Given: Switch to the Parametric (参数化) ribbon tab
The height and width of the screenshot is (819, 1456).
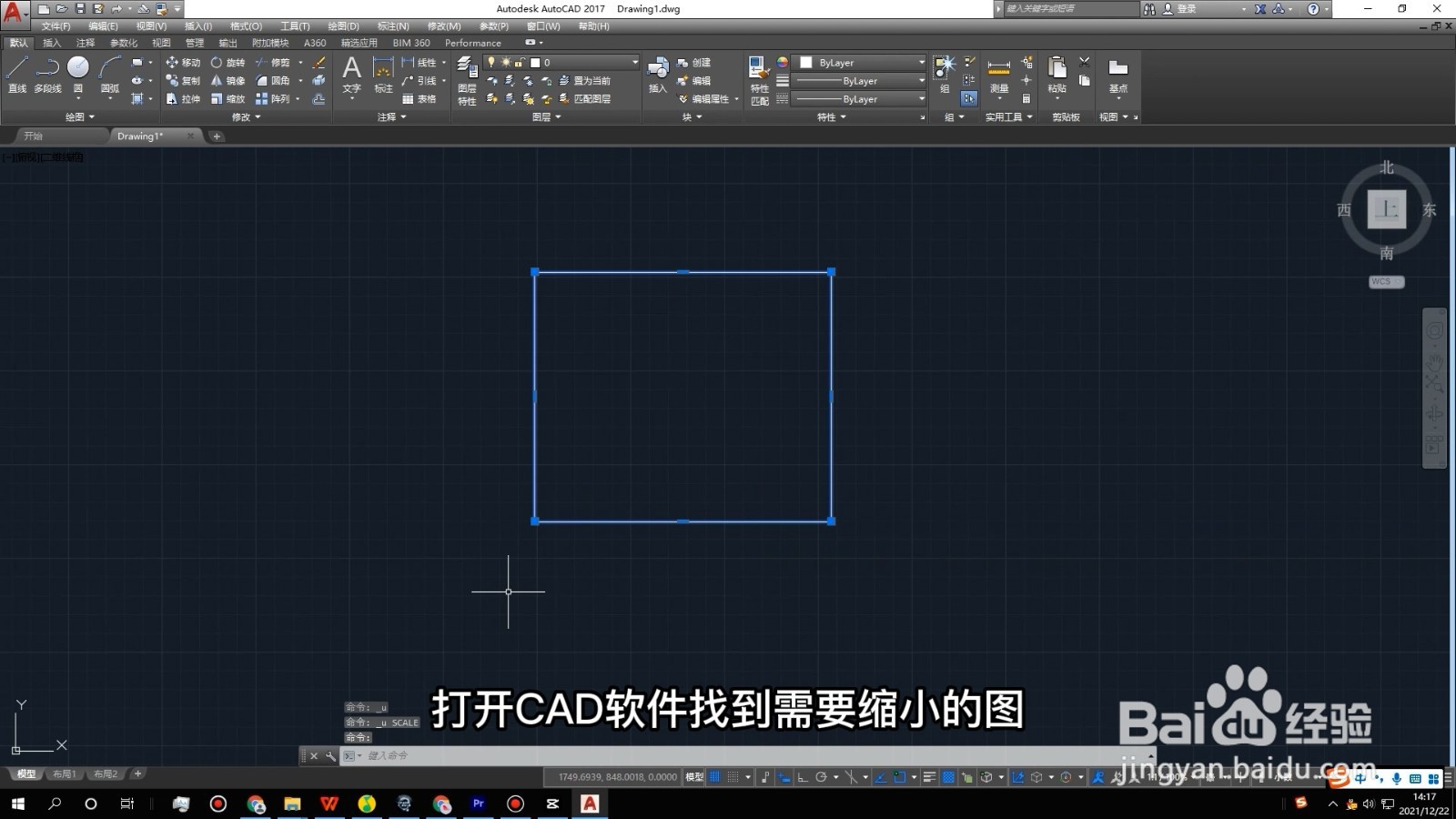Looking at the screenshot, I should (124, 43).
